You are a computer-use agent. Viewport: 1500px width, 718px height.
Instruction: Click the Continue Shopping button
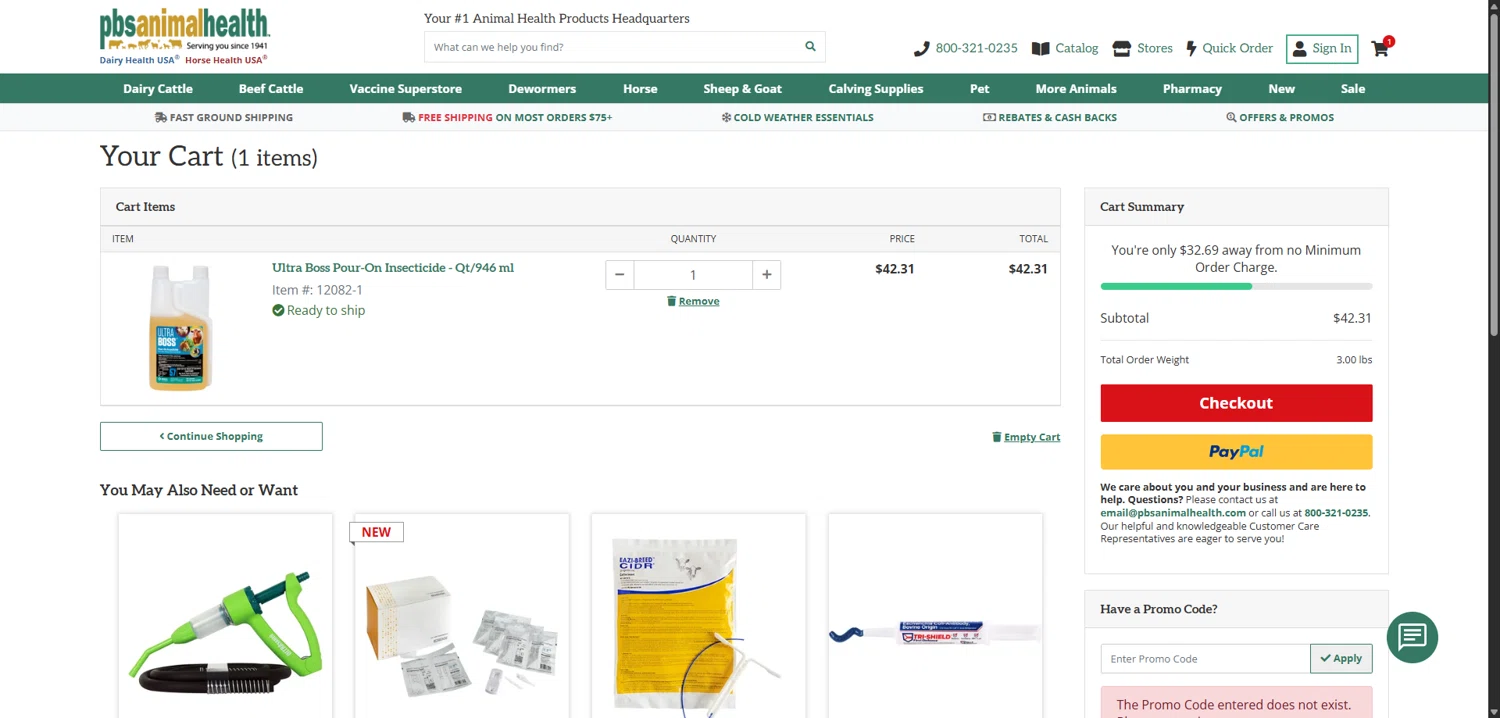coord(211,436)
